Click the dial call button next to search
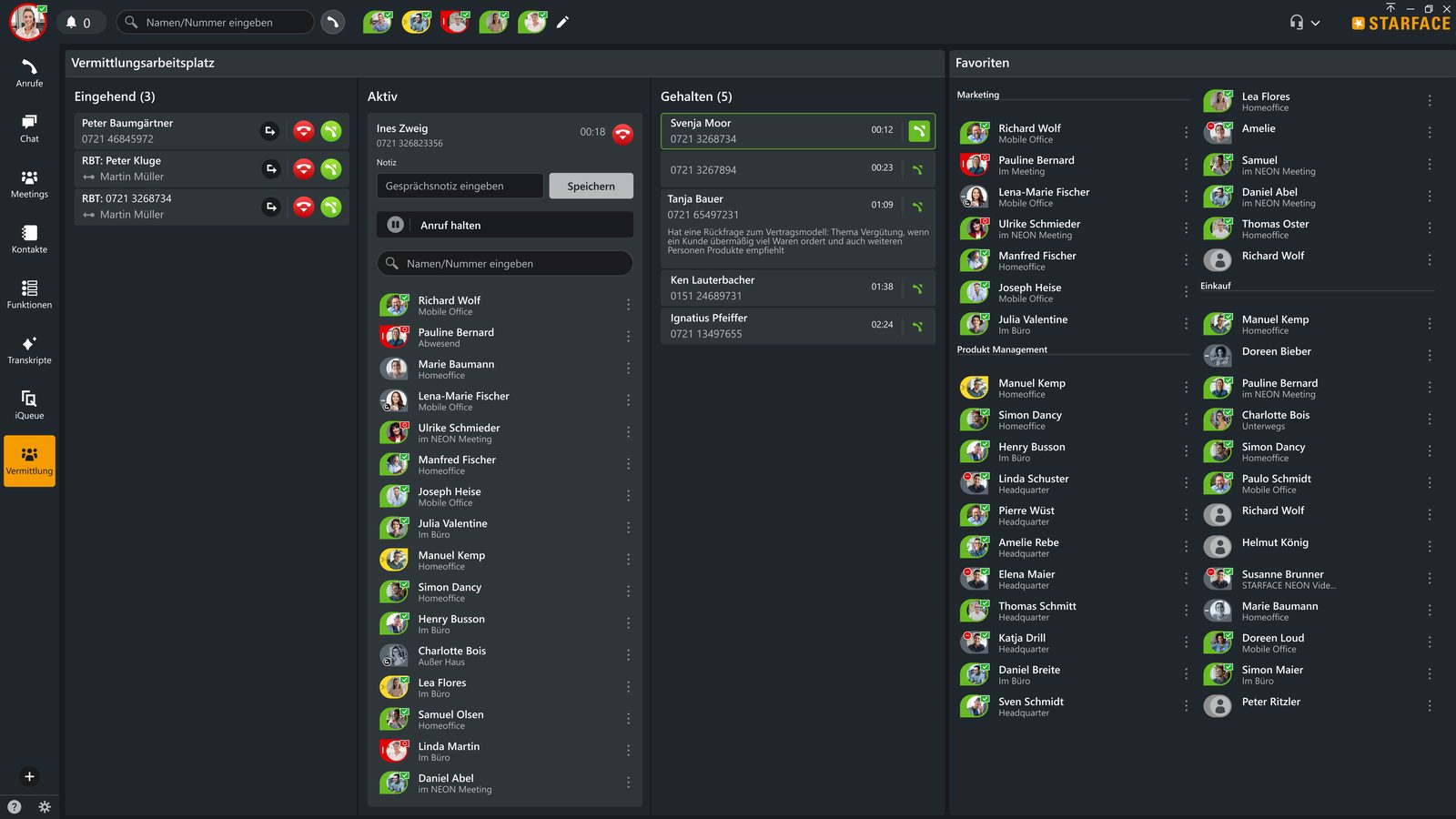 click(333, 22)
